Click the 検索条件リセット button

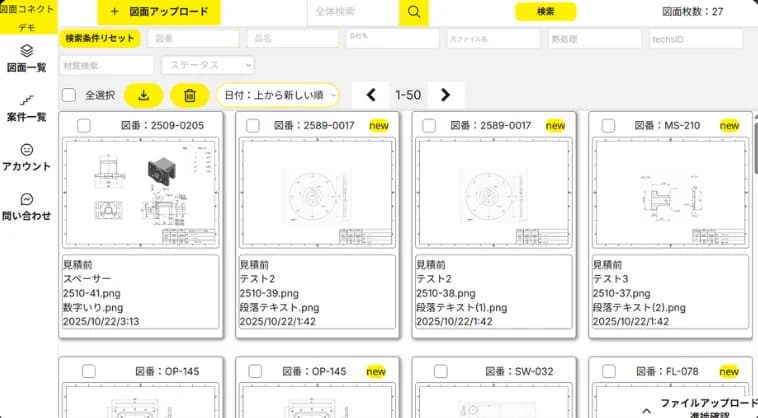coord(100,38)
